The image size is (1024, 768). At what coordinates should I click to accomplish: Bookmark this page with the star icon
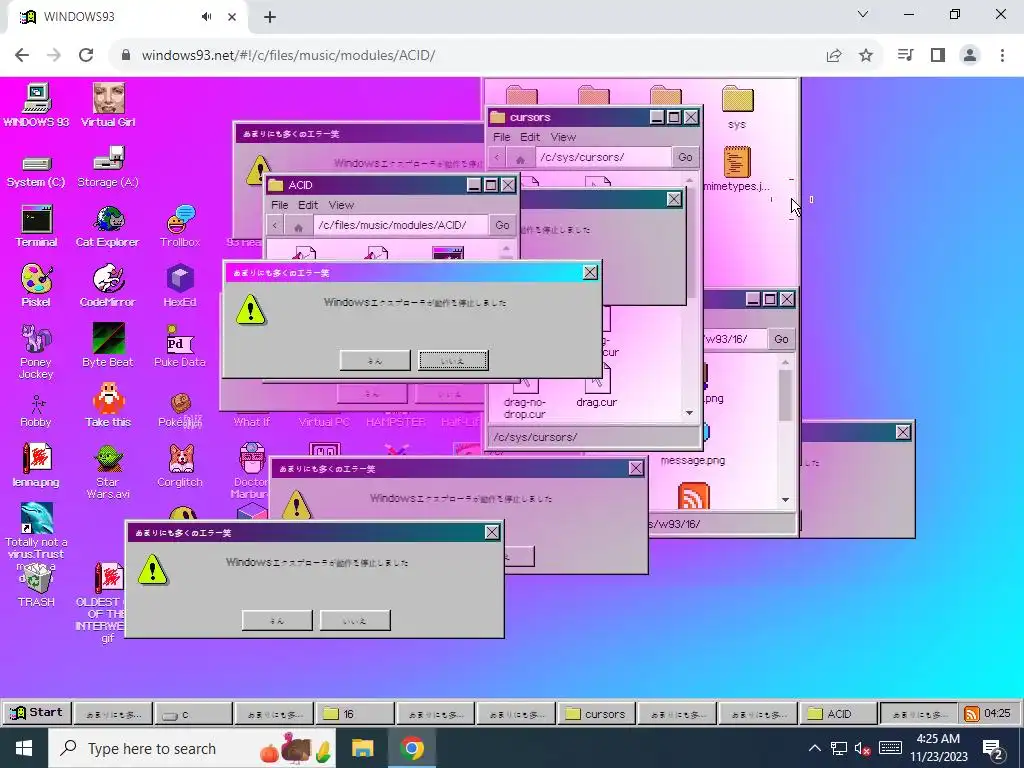[x=866, y=56]
